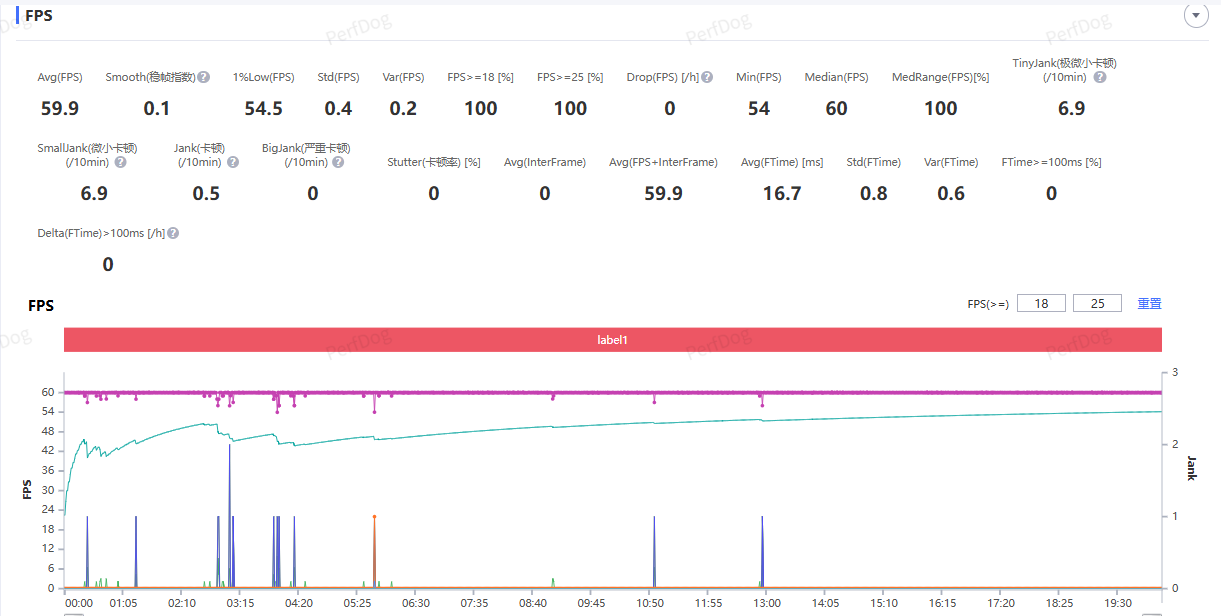Click the FPS threshold field showing 18
This screenshot has width=1221, height=616.
coord(1041,303)
